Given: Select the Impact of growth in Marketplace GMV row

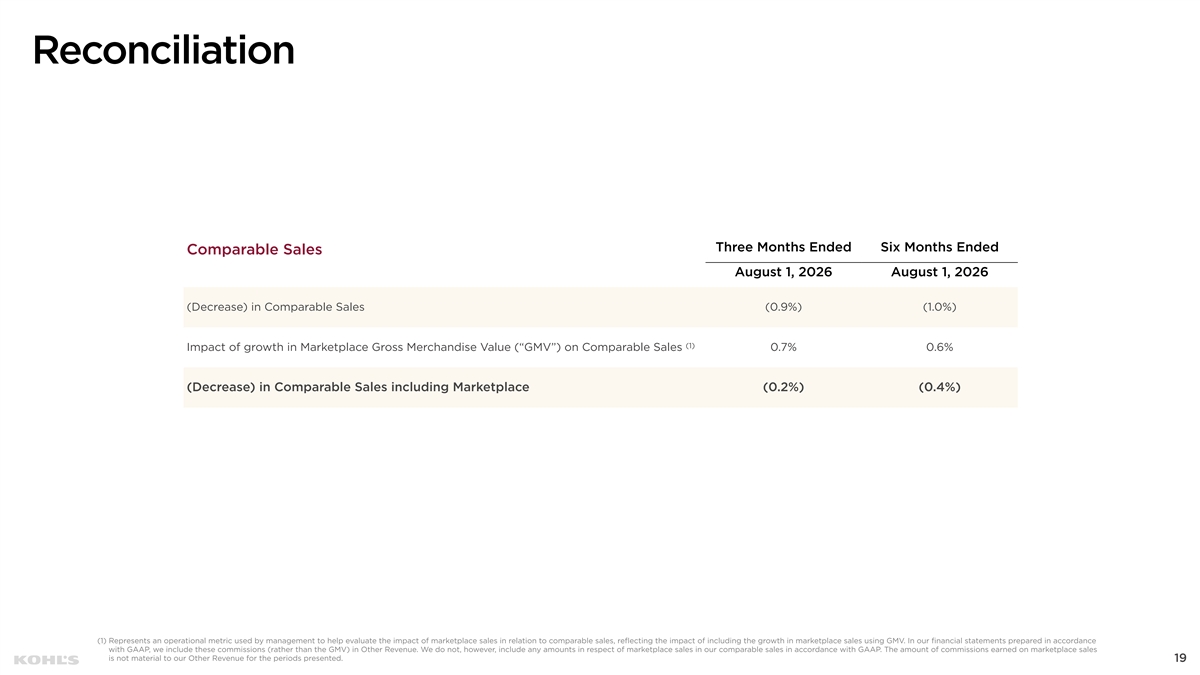Looking at the screenshot, I should (600, 347).
